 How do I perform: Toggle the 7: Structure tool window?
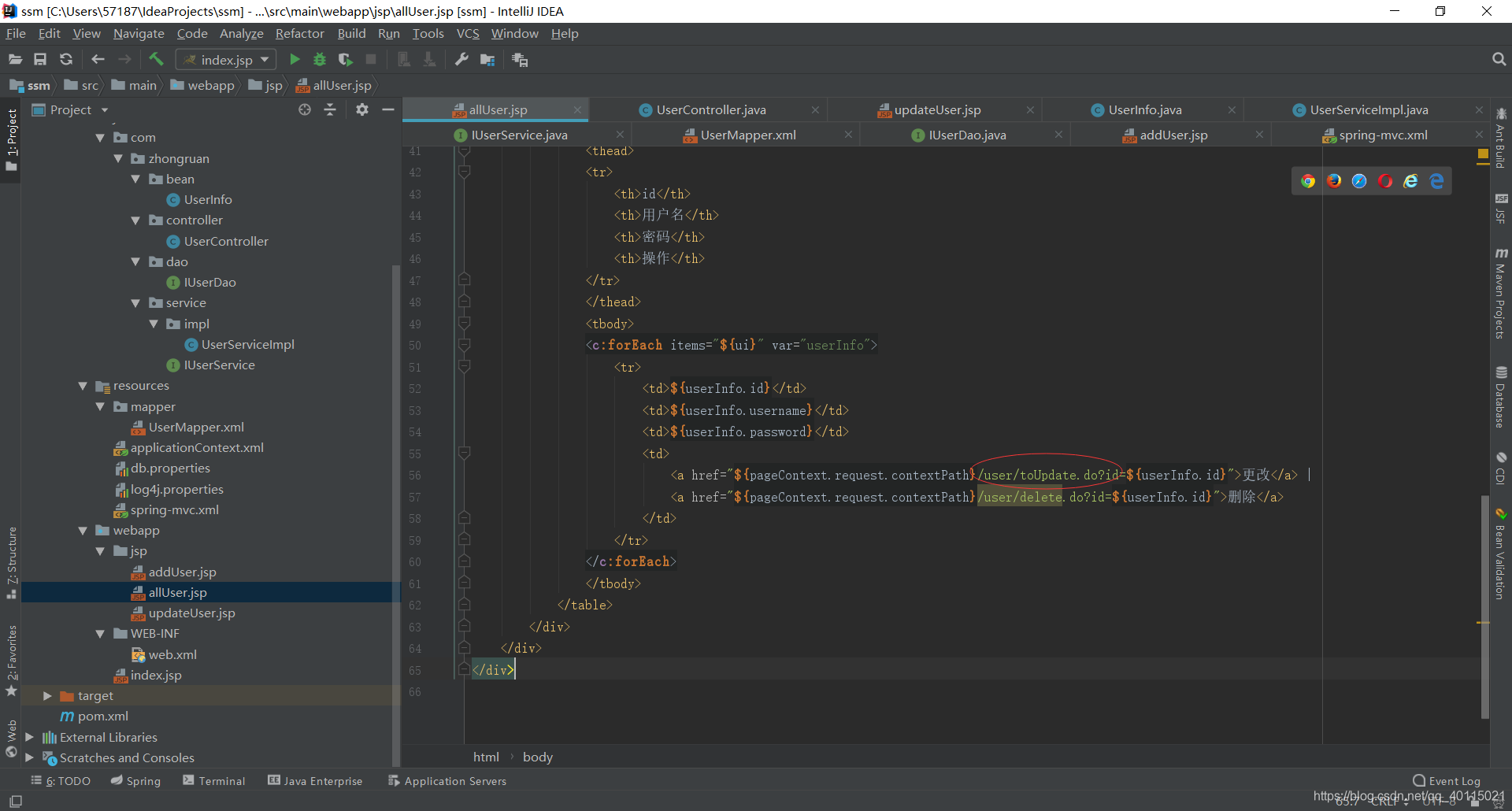(x=11, y=563)
